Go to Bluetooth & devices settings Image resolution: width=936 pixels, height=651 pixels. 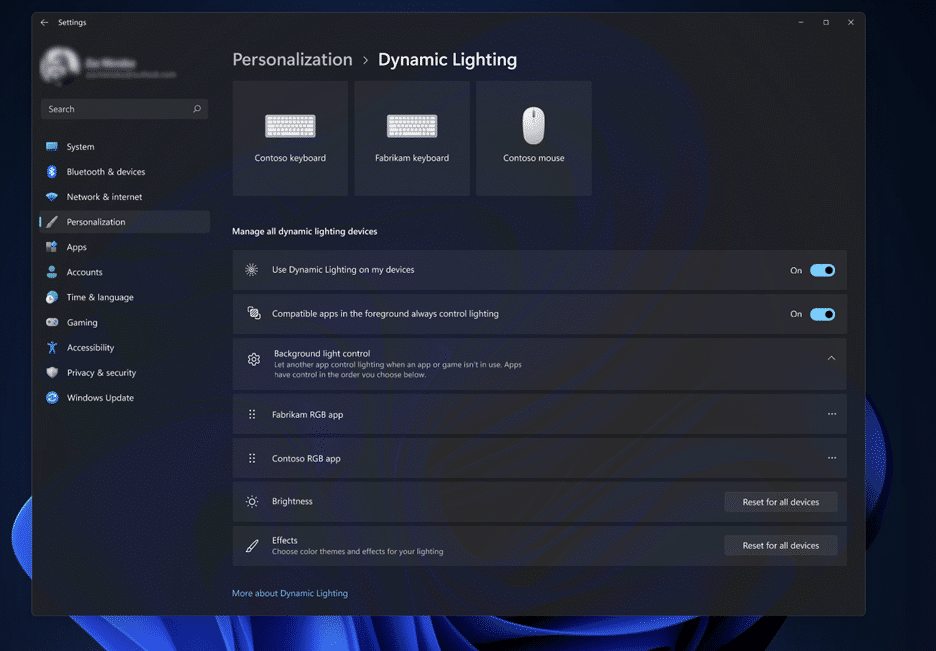click(105, 172)
